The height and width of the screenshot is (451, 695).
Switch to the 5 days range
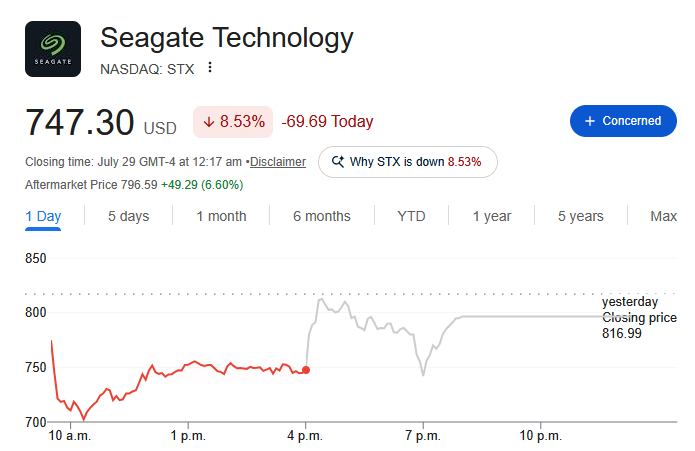click(x=129, y=216)
